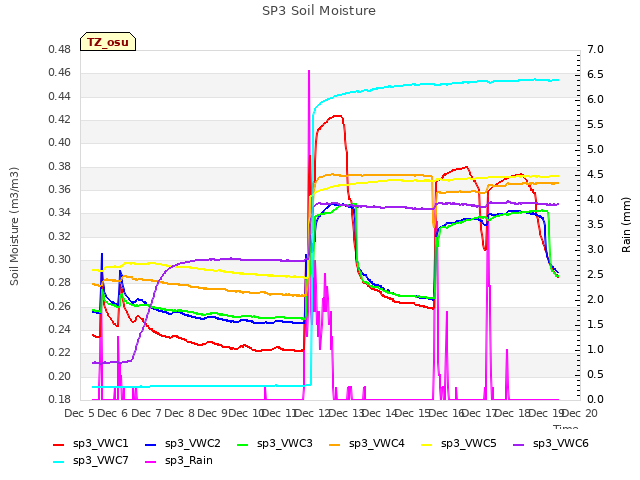Click the 0.0 right axis value
Viewport: 640px width, 480px height.
(x=595, y=399)
